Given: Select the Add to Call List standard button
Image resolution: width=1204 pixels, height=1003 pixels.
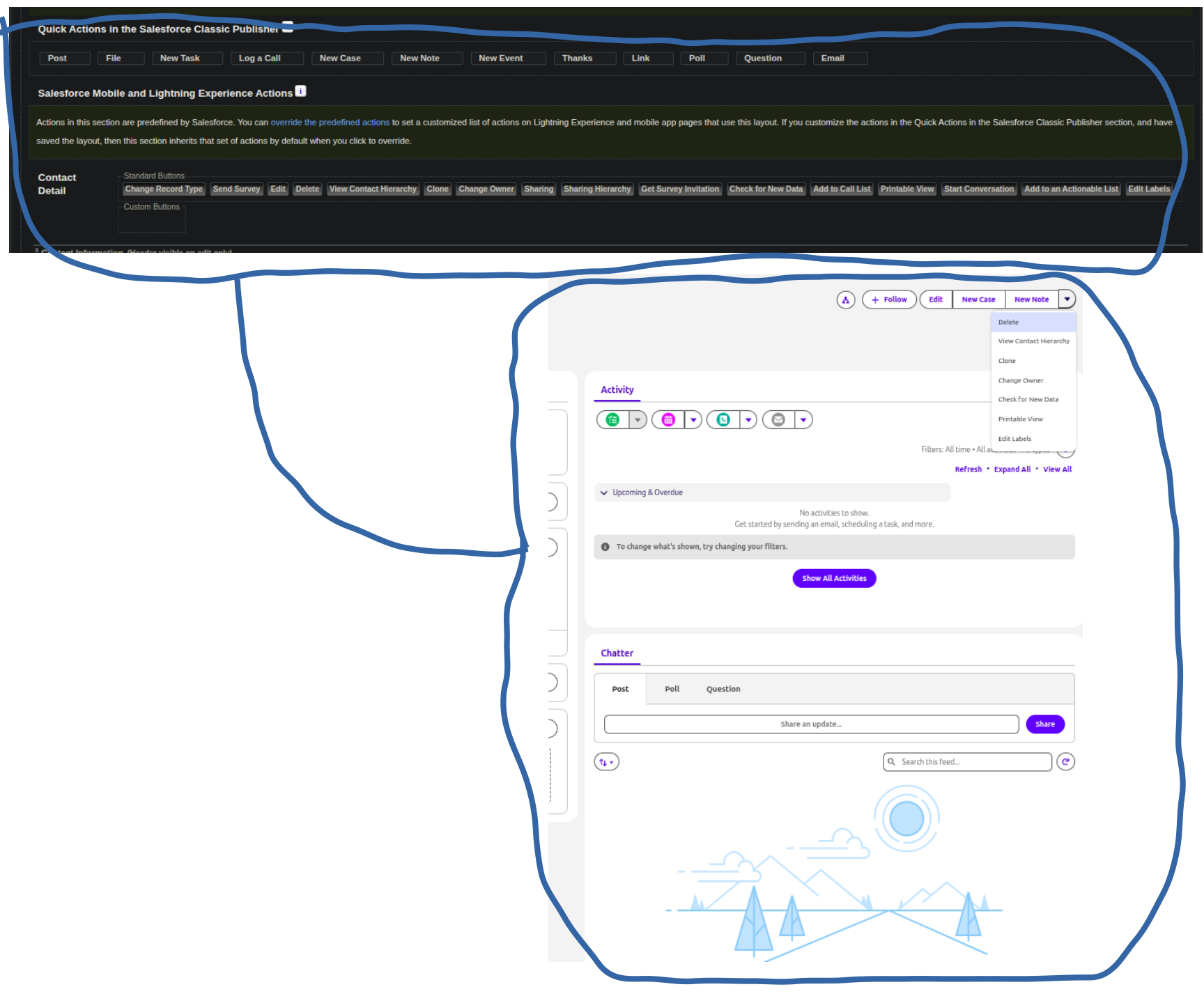Looking at the screenshot, I should (842, 189).
